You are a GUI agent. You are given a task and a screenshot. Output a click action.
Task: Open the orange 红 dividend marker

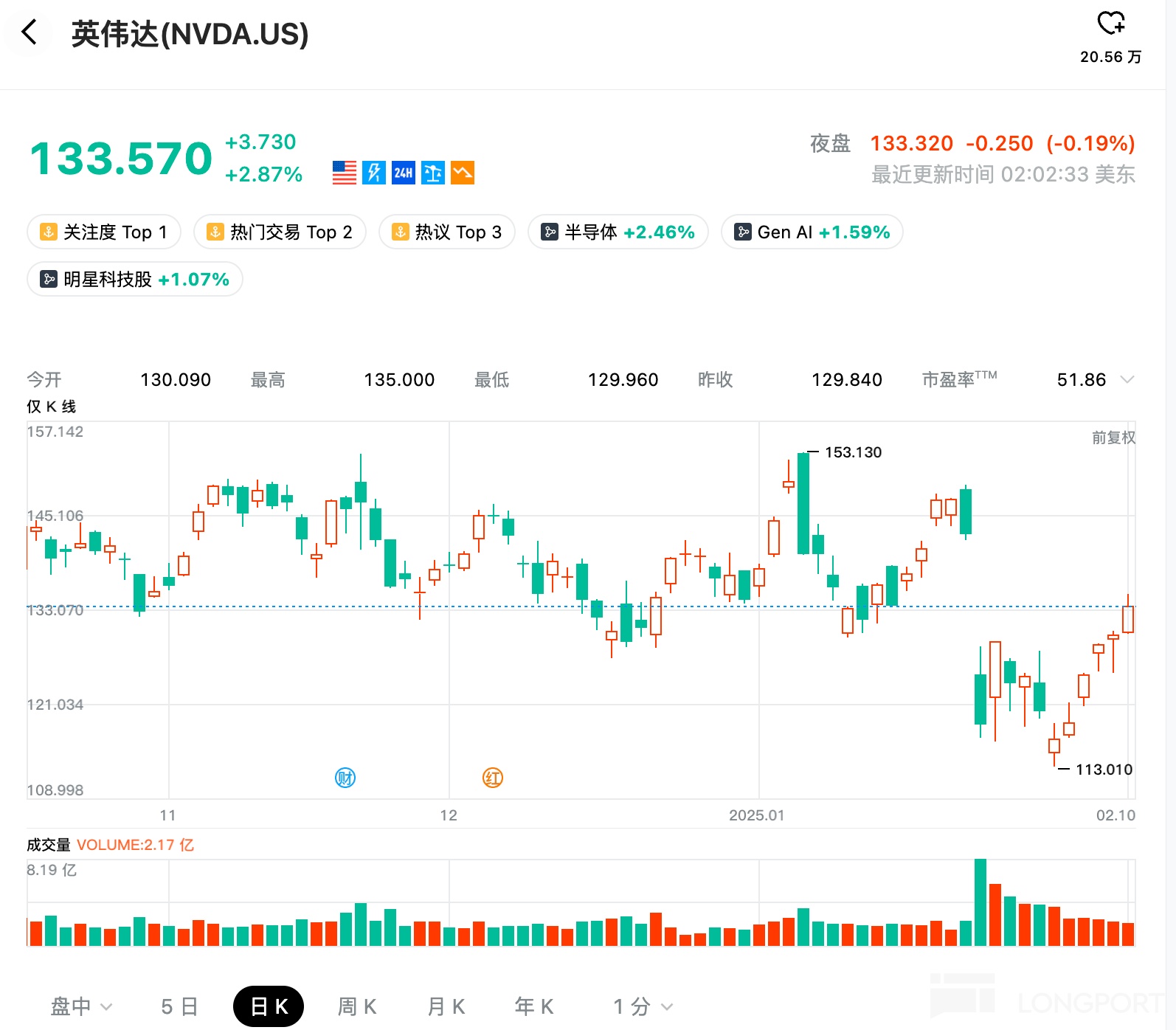[x=493, y=778]
